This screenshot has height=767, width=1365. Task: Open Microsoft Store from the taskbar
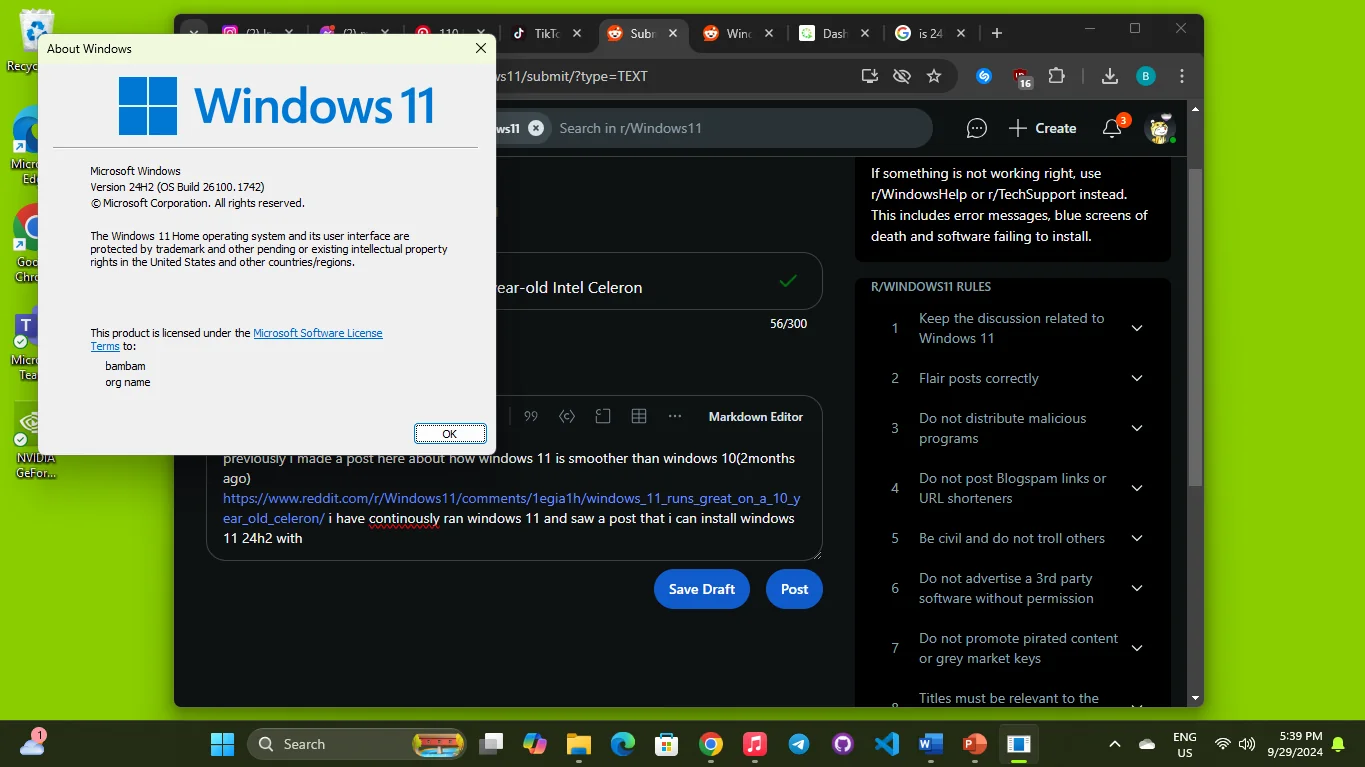click(x=667, y=744)
